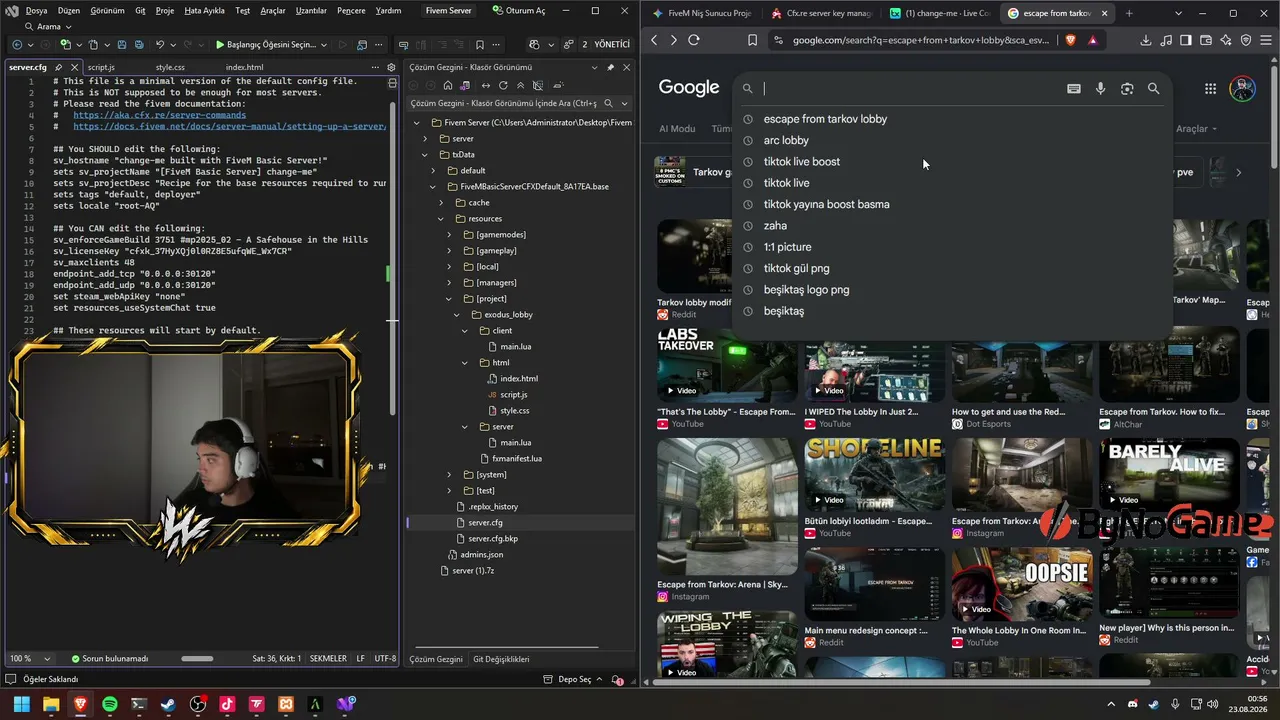
Task: Expand the cache folder
Action: point(441,203)
